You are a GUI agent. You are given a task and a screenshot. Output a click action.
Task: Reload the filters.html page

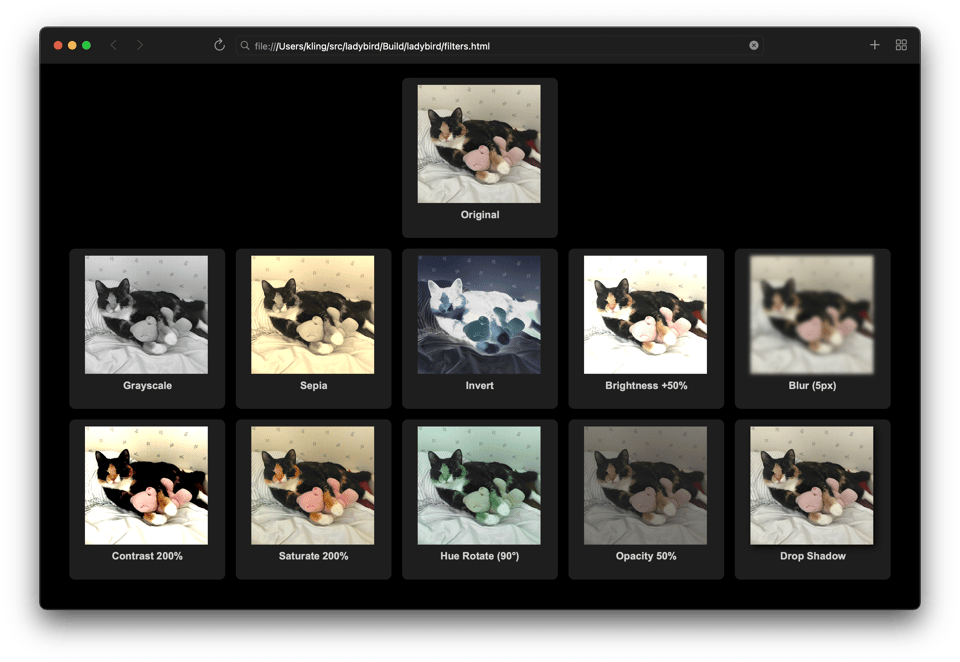[219, 45]
